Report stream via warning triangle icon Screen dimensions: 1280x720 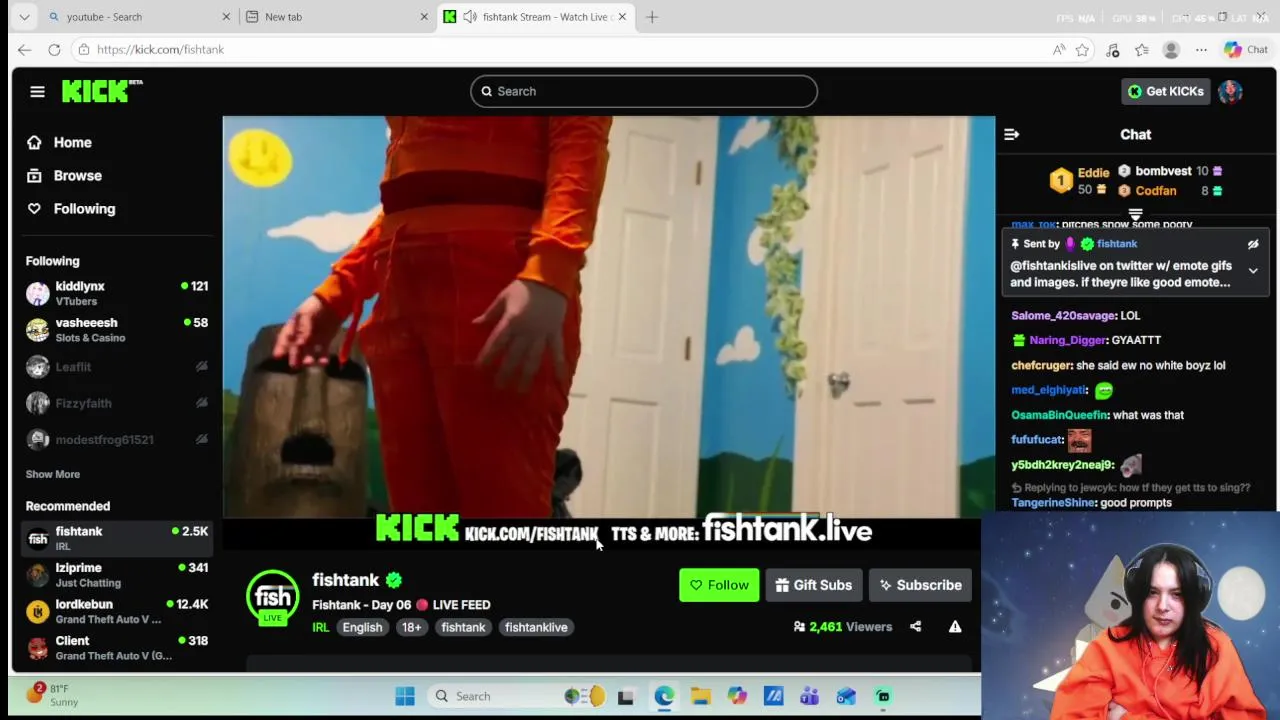(x=955, y=627)
